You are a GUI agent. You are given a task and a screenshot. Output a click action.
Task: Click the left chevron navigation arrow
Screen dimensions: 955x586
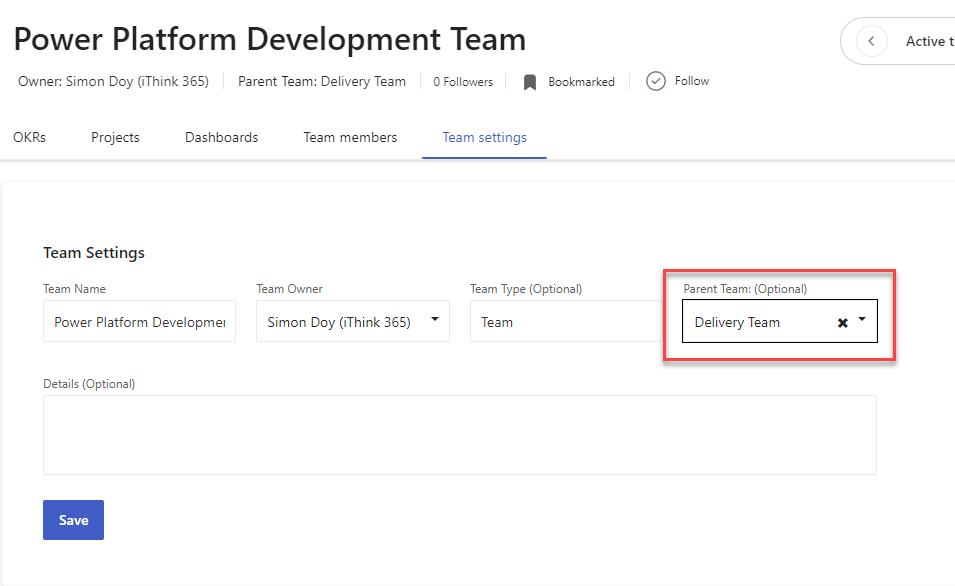tap(872, 41)
